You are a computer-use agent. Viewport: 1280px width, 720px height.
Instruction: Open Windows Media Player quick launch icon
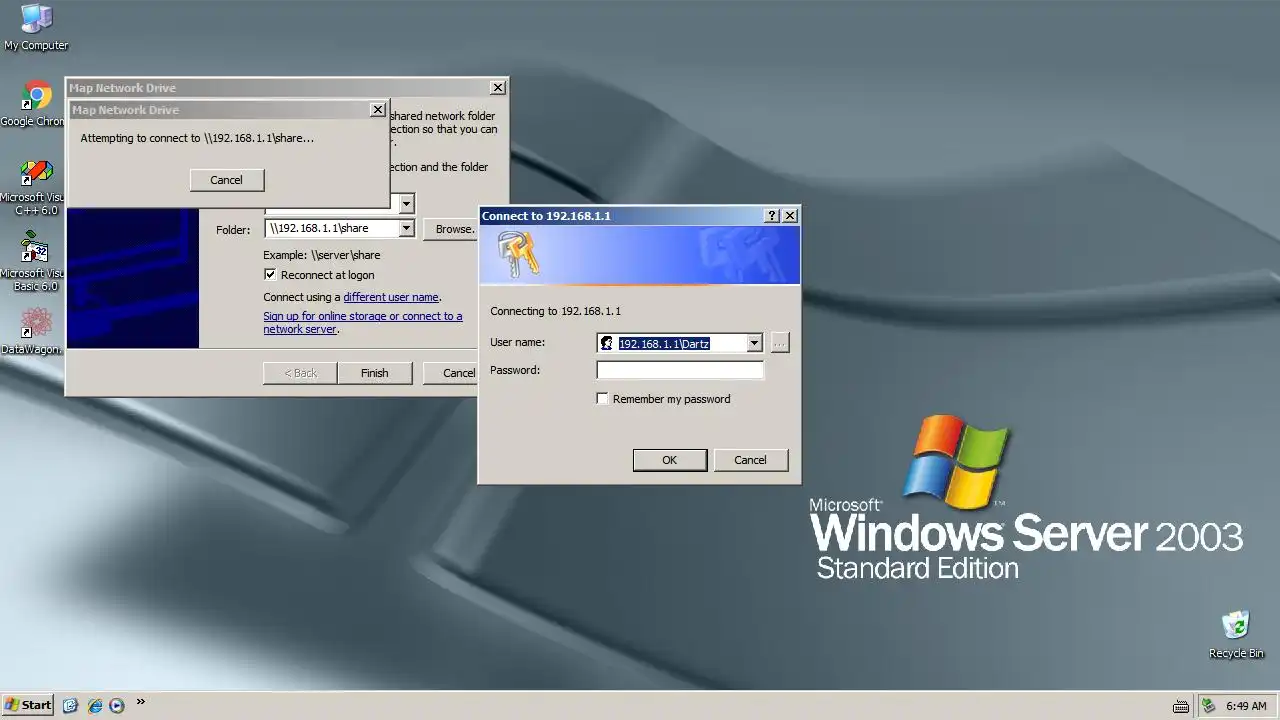coord(117,705)
